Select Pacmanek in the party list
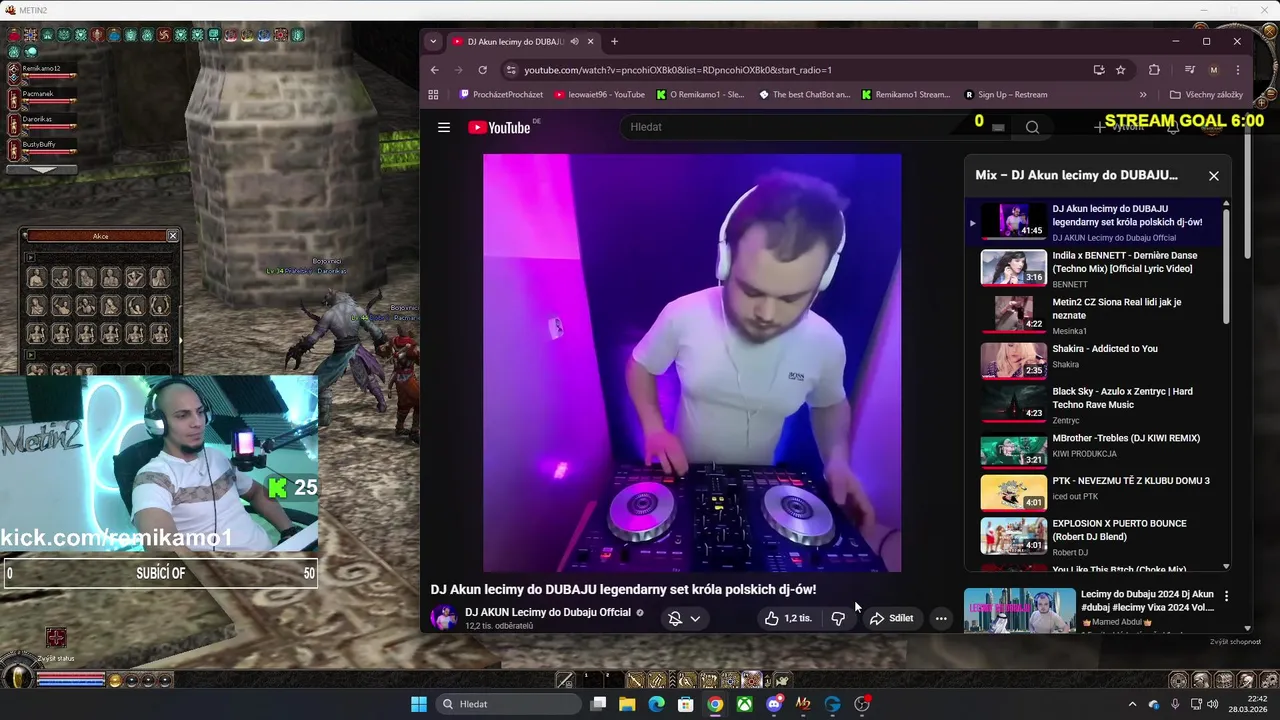1280x720 pixels. tap(42, 99)
